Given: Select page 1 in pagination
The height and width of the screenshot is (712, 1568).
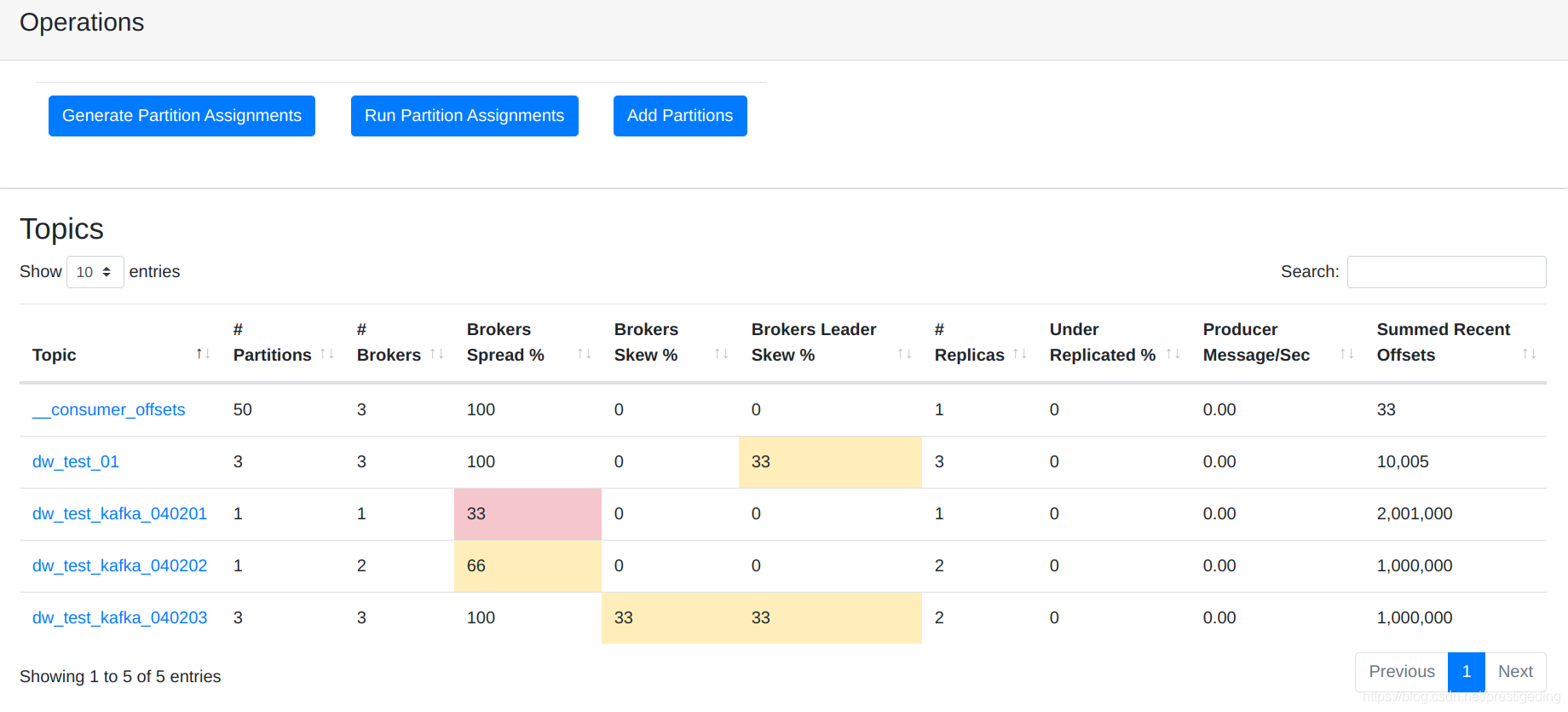Looking at the screenshot, I should pyautogui.click(x=1467, y=672).
